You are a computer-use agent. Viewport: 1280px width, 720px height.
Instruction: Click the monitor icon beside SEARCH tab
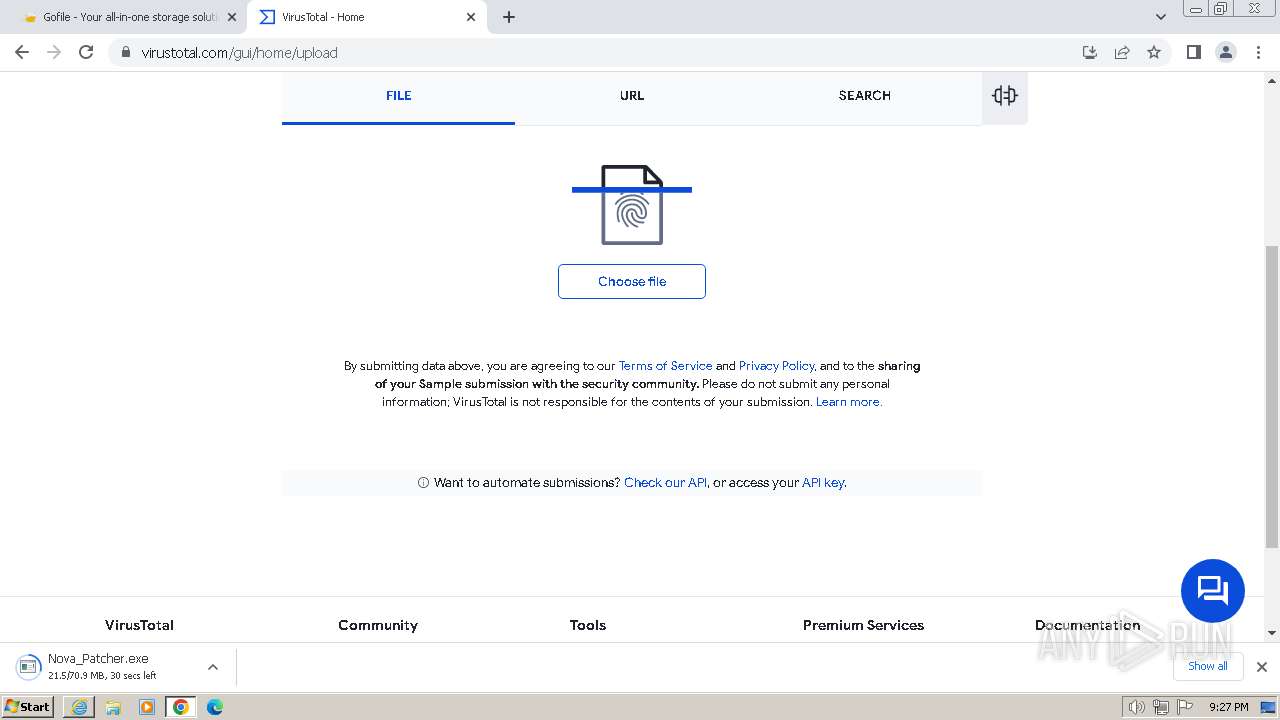point(1005,96)
